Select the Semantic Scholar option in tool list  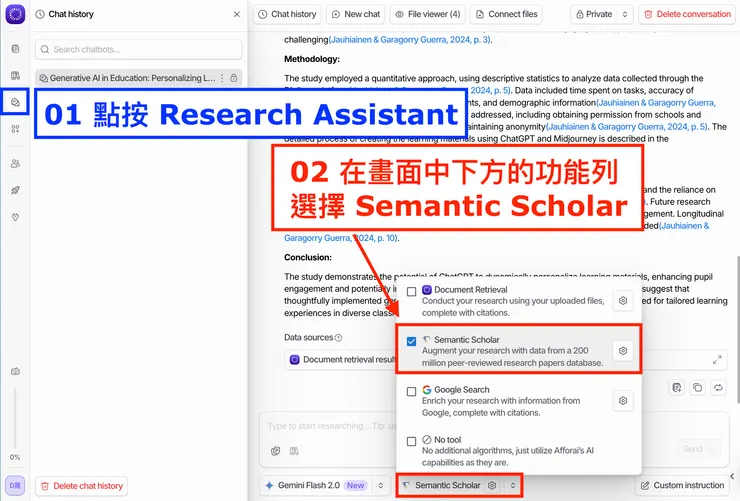(x=518, y=351)
